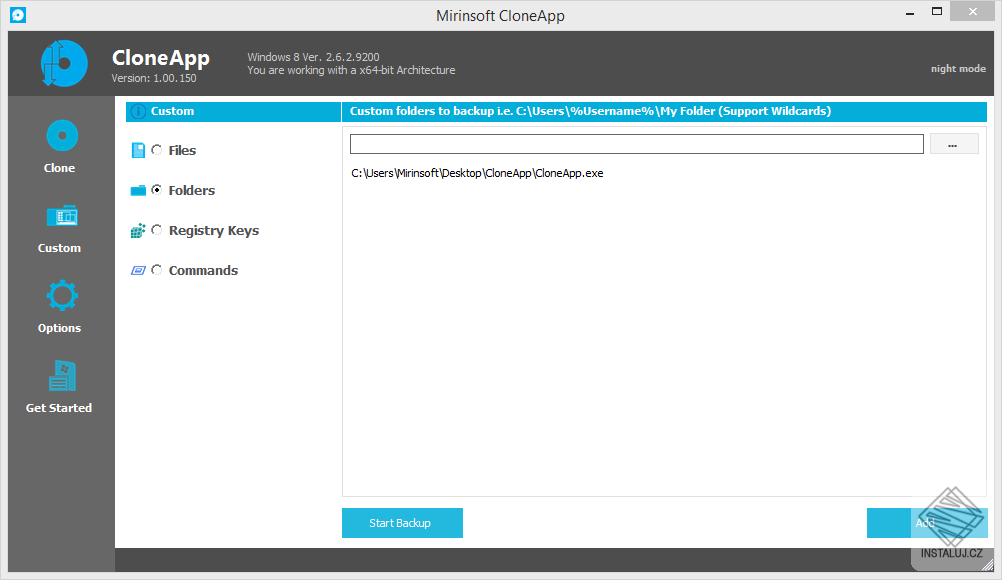Open the Custom section icon in sidebar
The image size is (1002, 580).
62,216
